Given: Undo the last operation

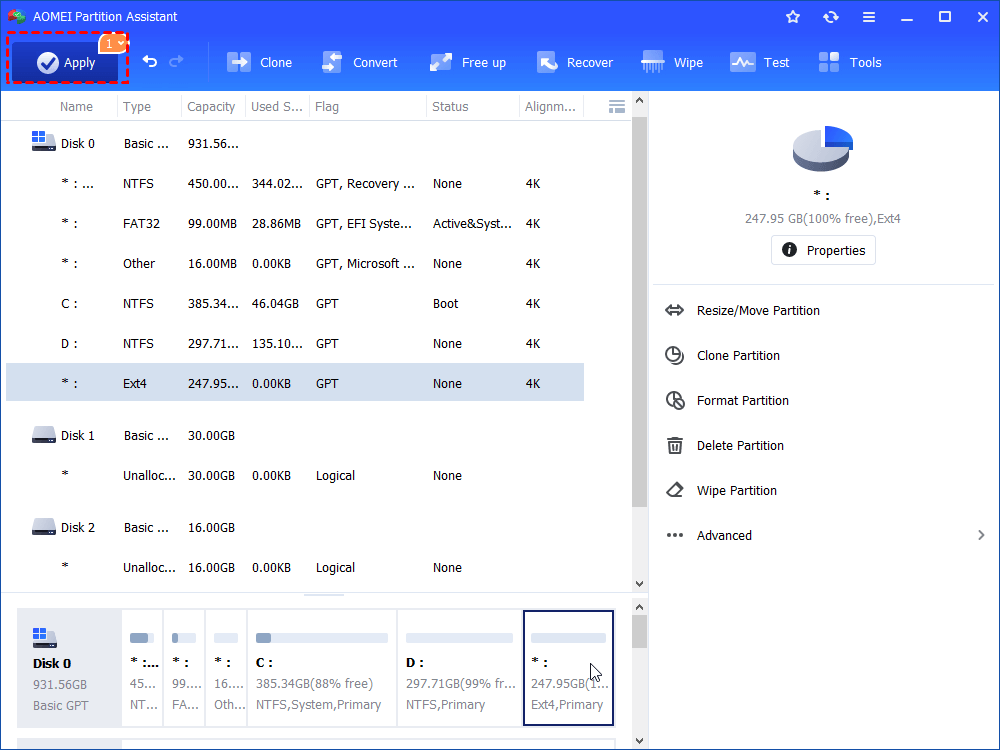Looking at the screenshot, I should tap(150, 61).
